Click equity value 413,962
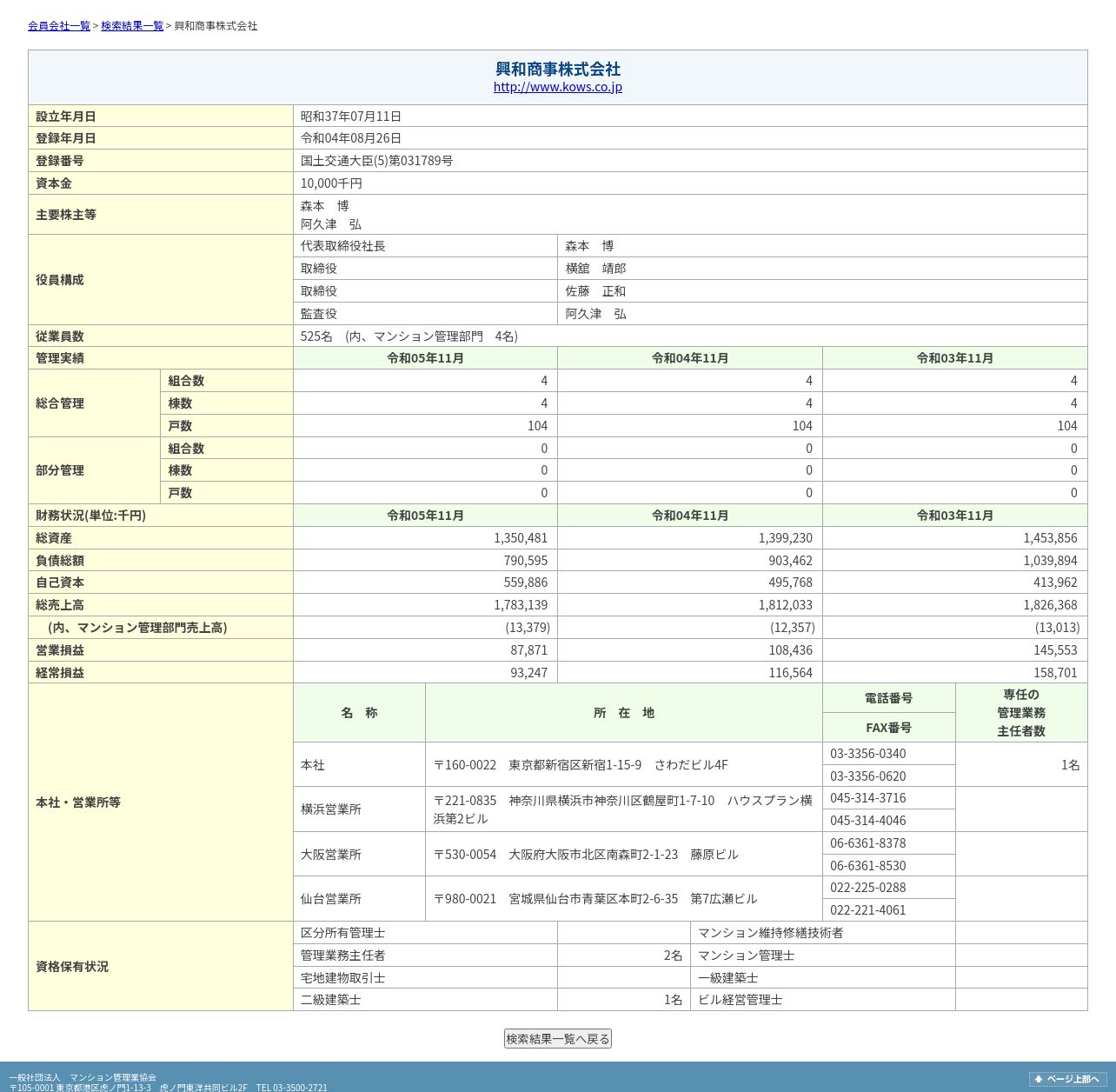 pyautogui.click(x=1055, y=583)
